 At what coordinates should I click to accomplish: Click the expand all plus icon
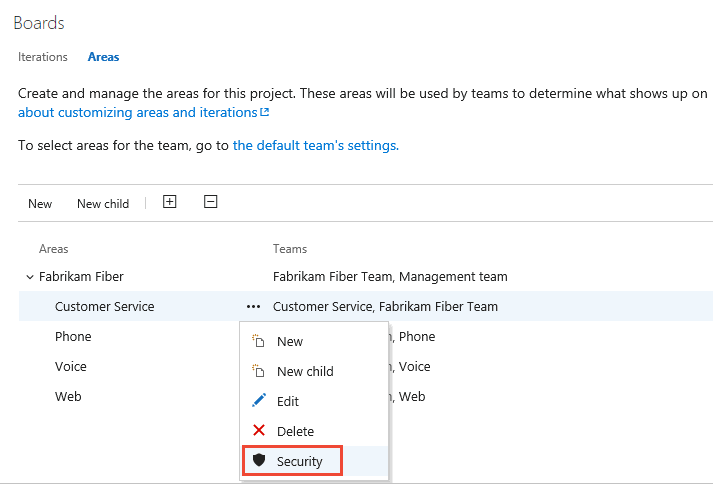pyautogui.click(x=170, y=202)
